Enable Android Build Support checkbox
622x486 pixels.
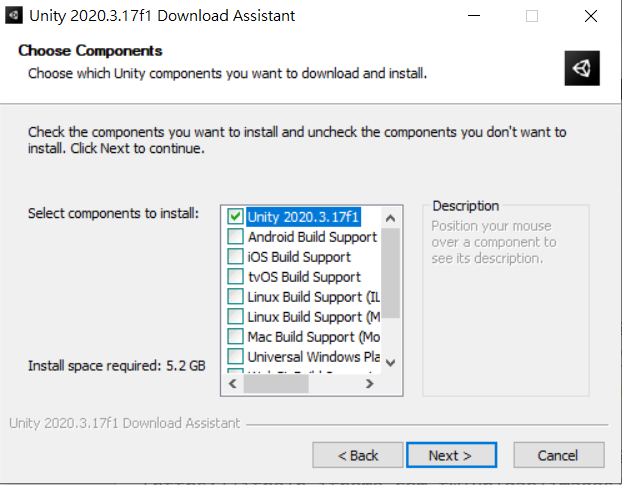(x=235, y=236)
